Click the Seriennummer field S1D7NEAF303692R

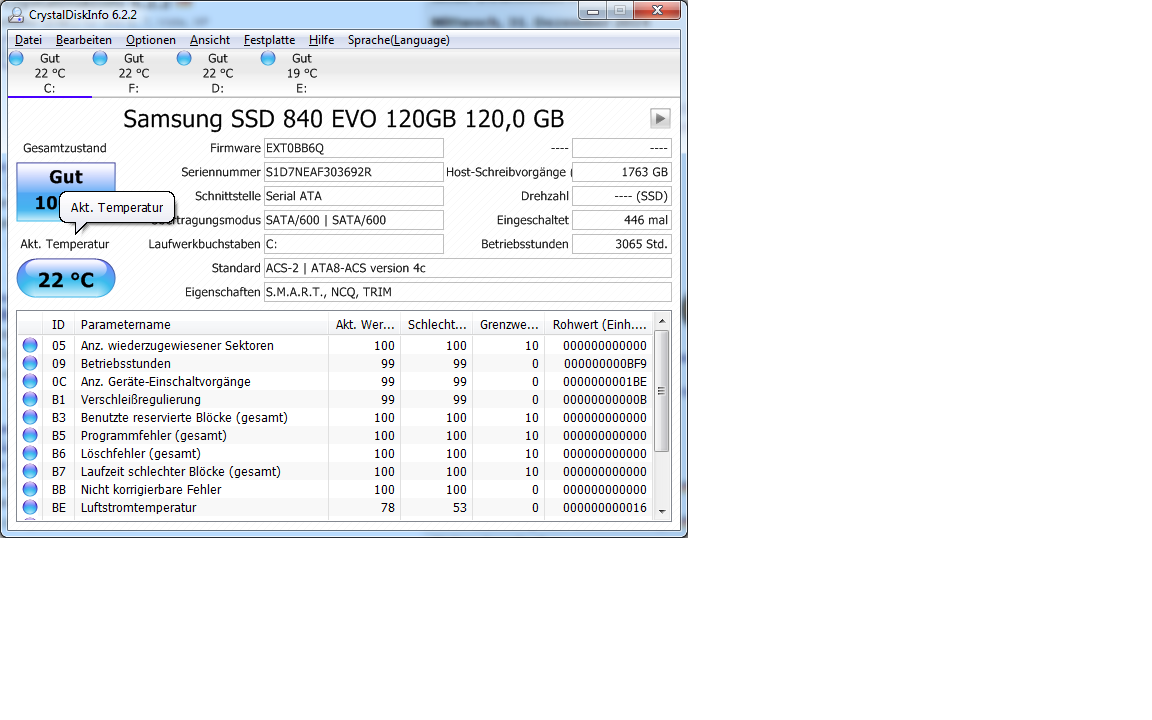(x=353, y=172)
